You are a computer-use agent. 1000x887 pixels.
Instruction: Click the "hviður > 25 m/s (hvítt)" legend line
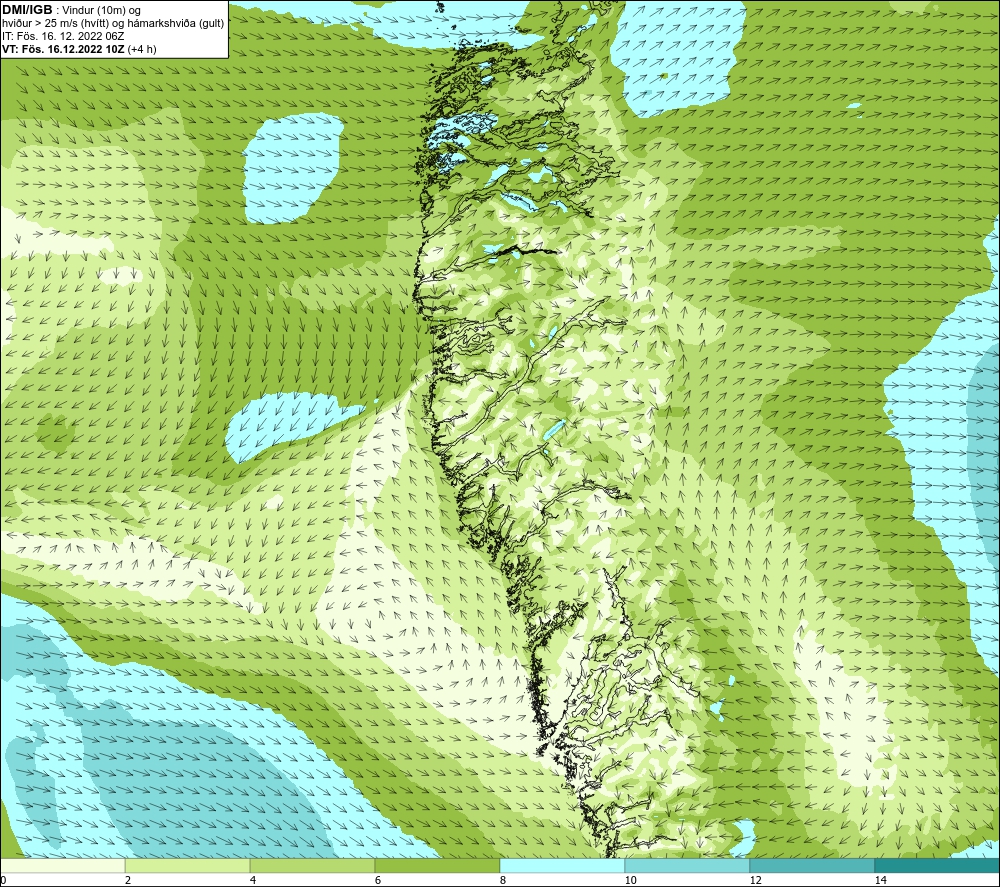point(113,23)
